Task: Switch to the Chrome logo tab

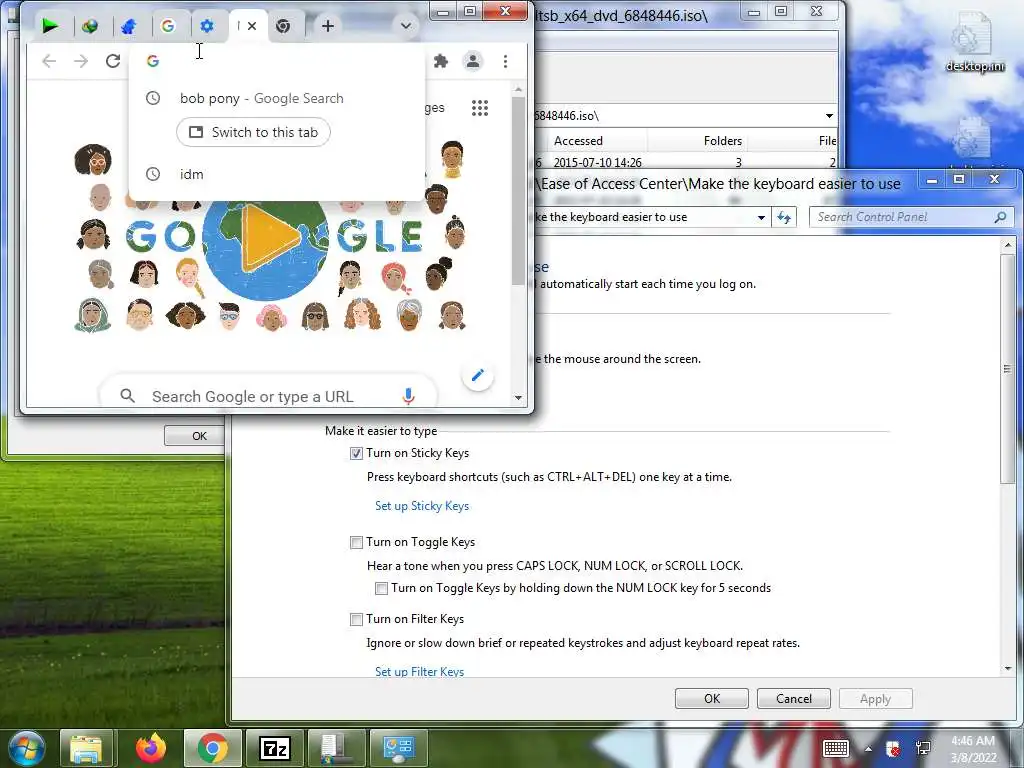Action: tap(283, 26)
